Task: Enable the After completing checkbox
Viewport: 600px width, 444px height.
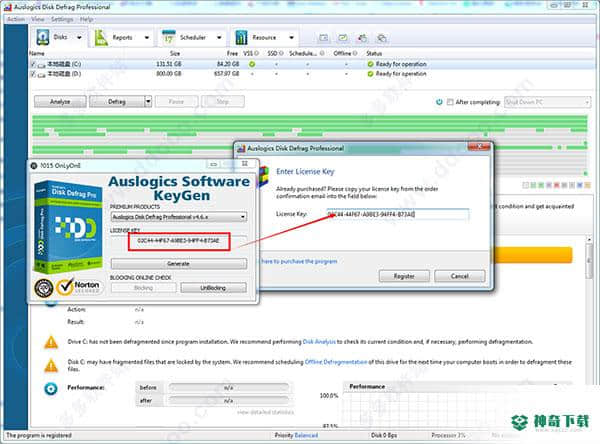Action: 450,102
